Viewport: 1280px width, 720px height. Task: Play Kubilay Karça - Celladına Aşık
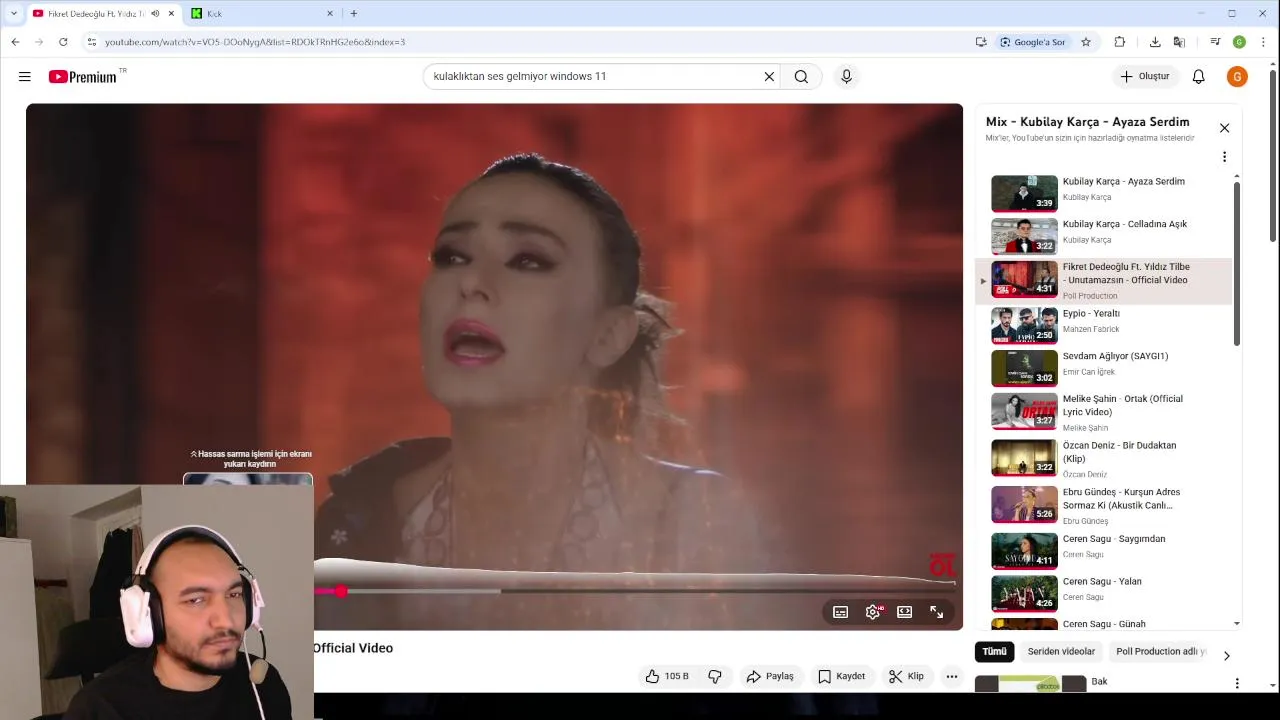pyautogui.click(x=1104, y=236)
